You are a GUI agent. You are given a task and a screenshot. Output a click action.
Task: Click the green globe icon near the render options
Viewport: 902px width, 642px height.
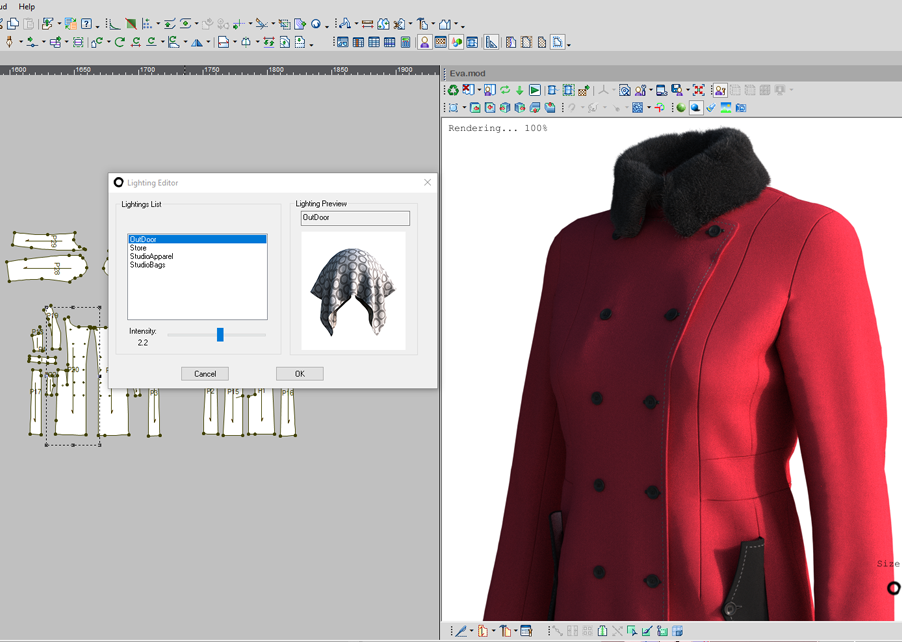[680, 108]
